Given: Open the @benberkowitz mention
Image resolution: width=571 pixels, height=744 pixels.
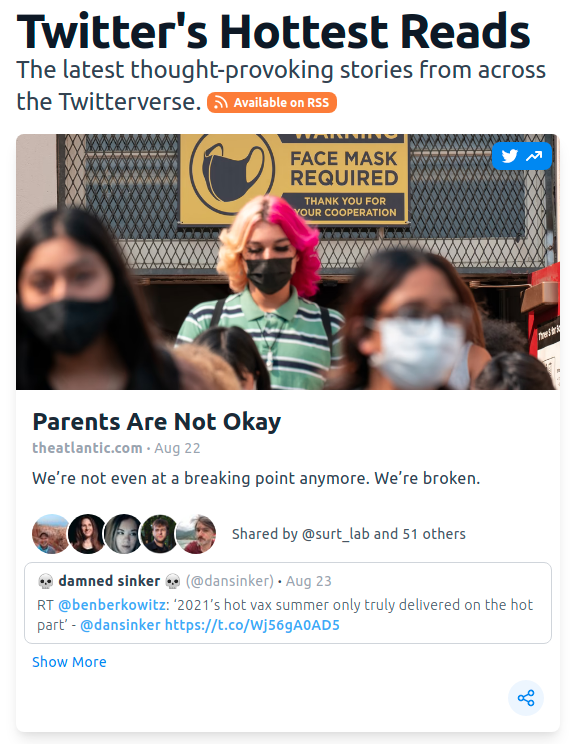Looking at the screenshot, I should [112, 605].
